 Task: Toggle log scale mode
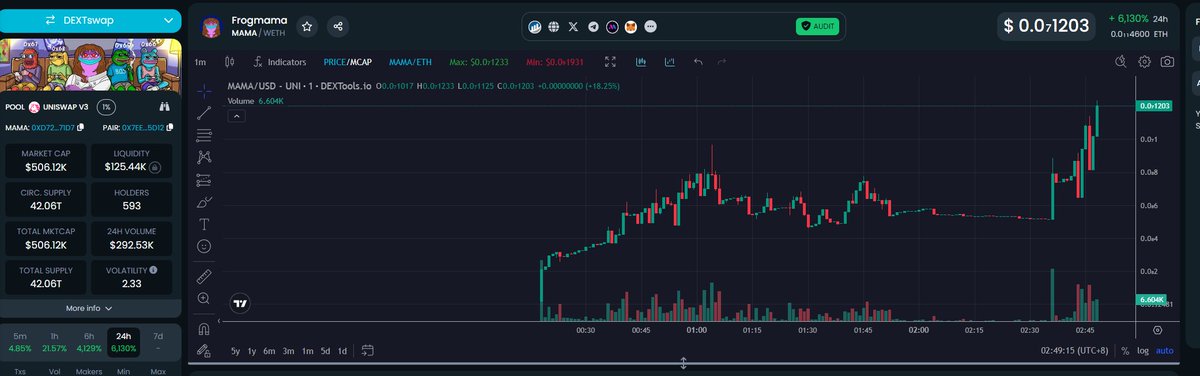(1143, 351)
